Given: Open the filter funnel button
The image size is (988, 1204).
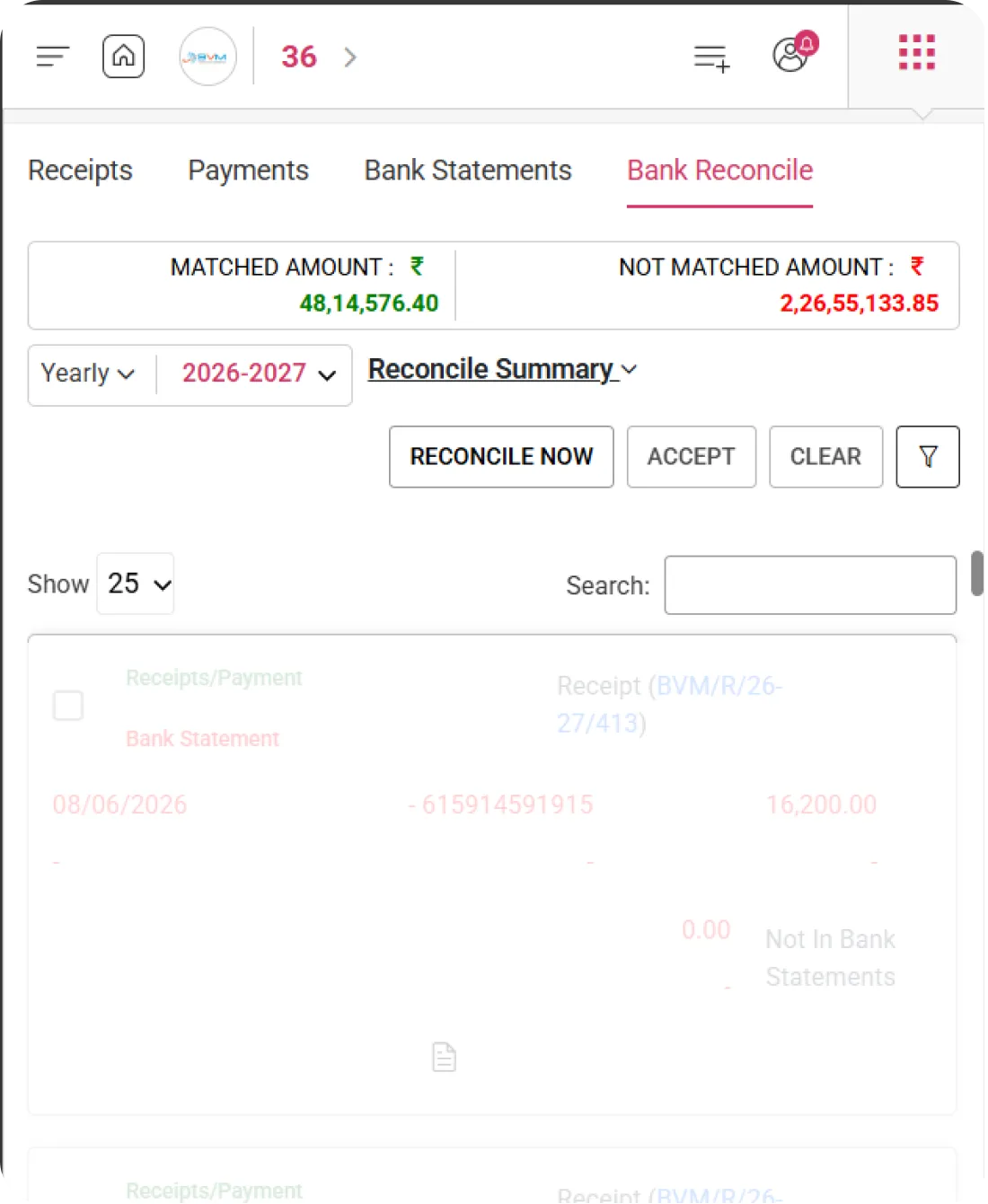Looking at the screenshot, I should point(928,457).
